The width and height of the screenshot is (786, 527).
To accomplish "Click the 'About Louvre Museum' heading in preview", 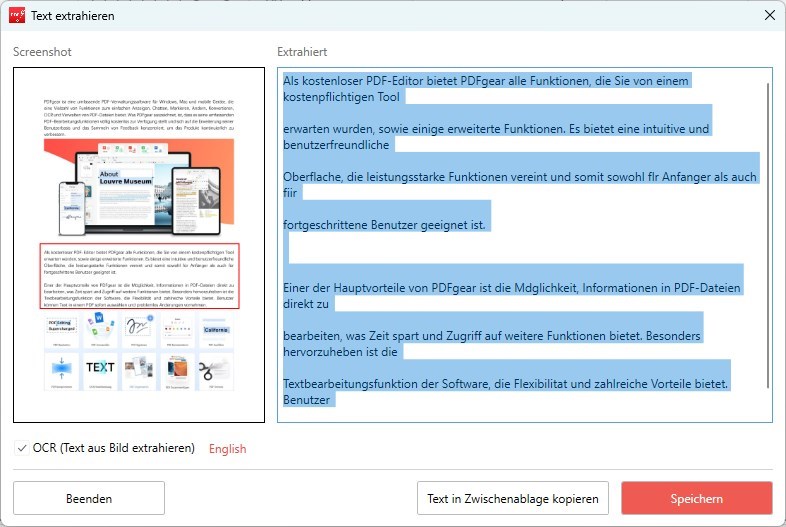I will 125,178.
